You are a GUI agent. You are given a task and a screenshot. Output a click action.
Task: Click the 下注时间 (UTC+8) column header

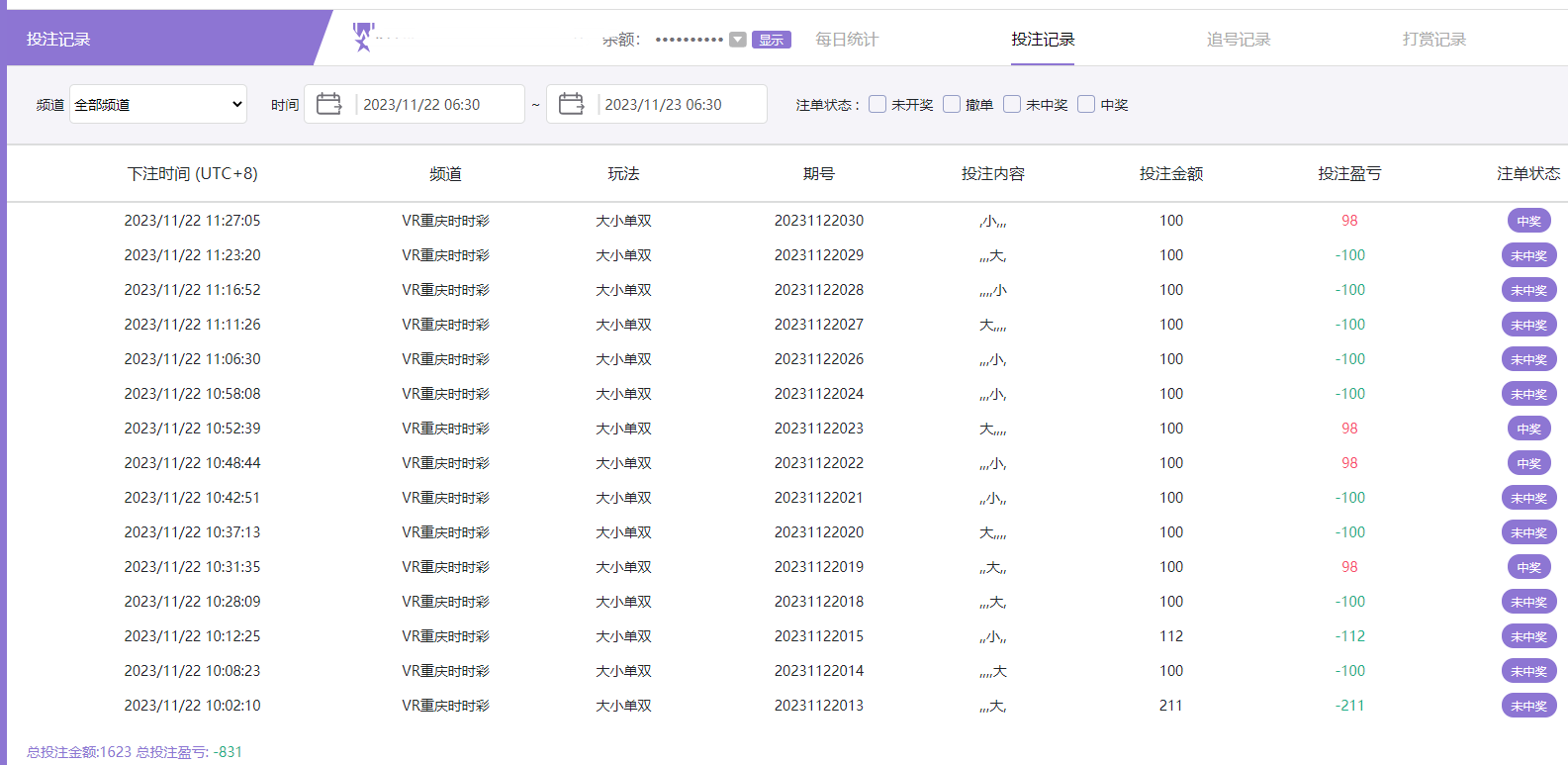[x=193, y=173]
